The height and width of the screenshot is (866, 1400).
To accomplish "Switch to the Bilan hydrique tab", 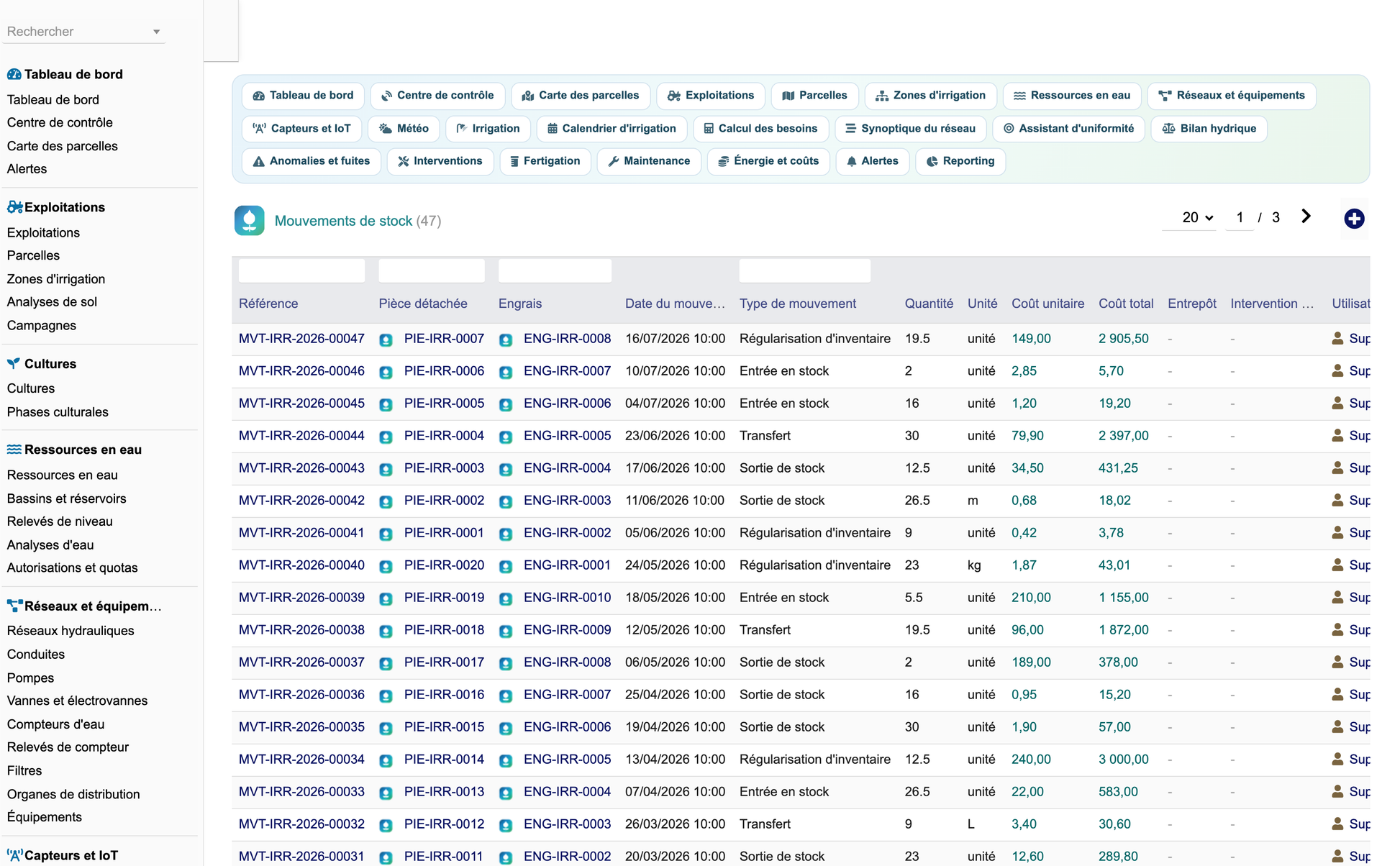I will [1209, 129].
